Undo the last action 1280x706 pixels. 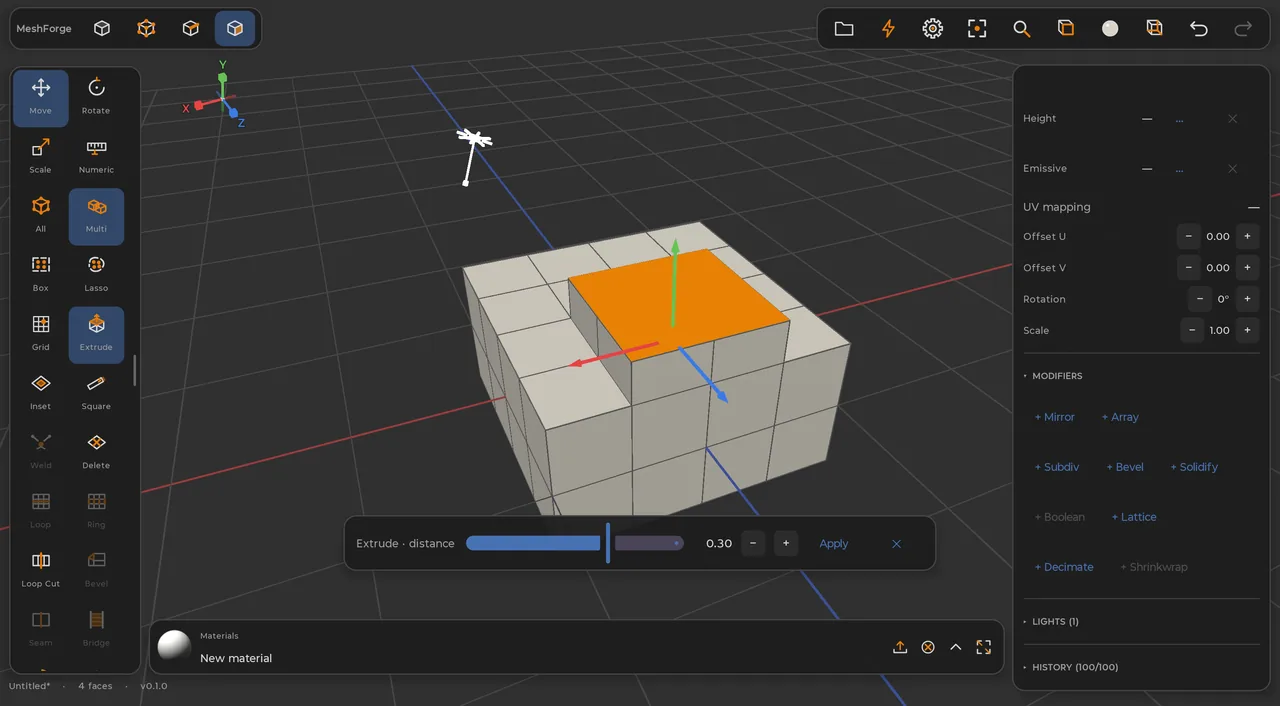(x=1199, y=29)
